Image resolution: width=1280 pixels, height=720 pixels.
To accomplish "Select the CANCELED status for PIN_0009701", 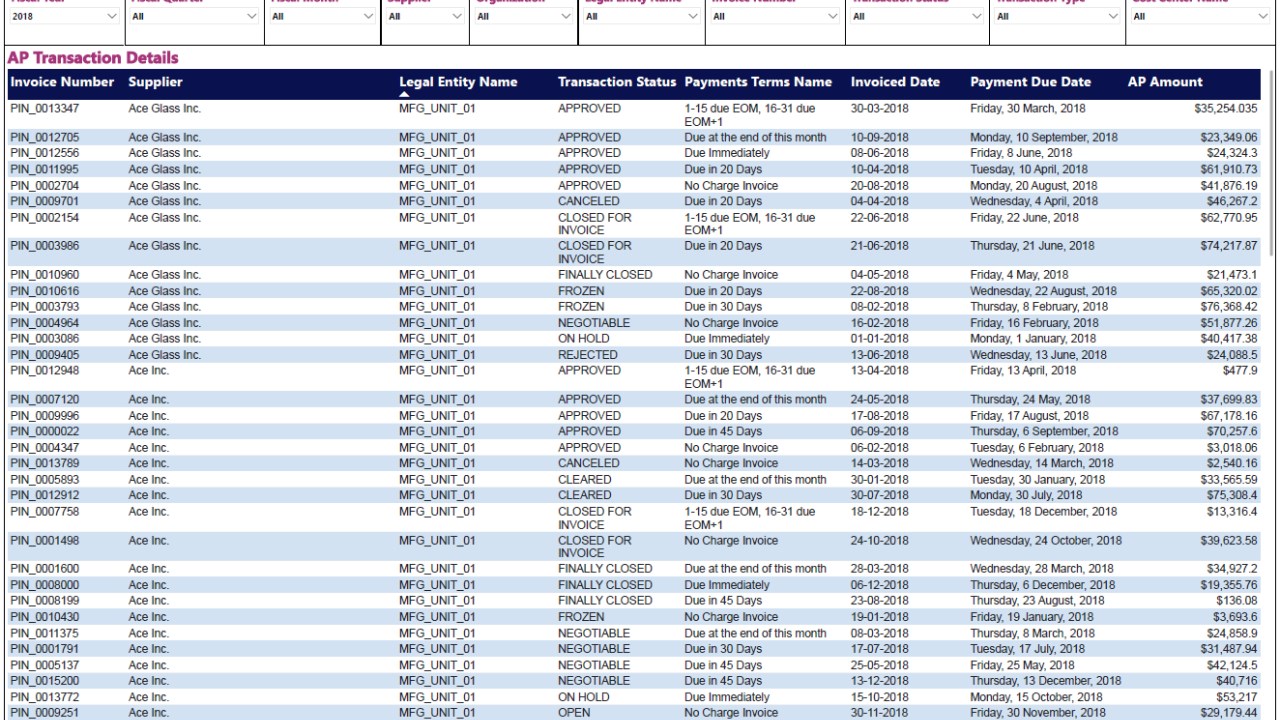I will pyautogui.click(x=589, y=201).
